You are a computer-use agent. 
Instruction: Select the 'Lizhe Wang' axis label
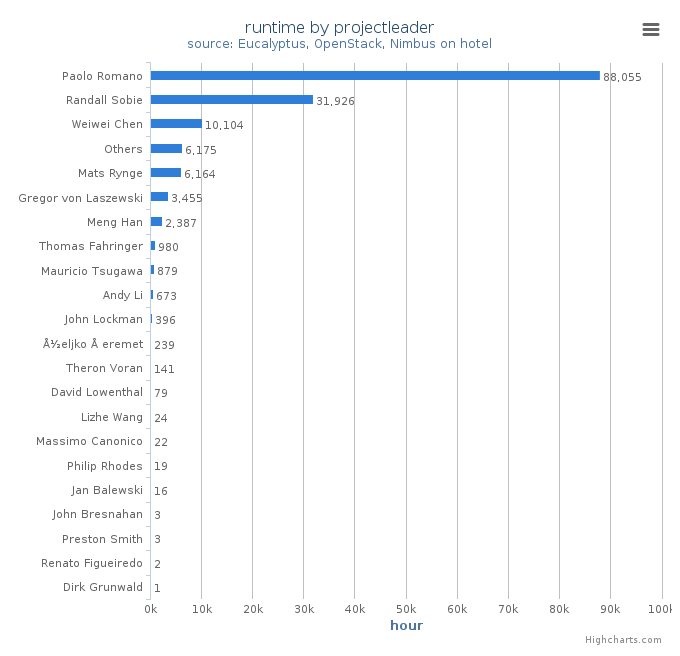tap(111, 417)
